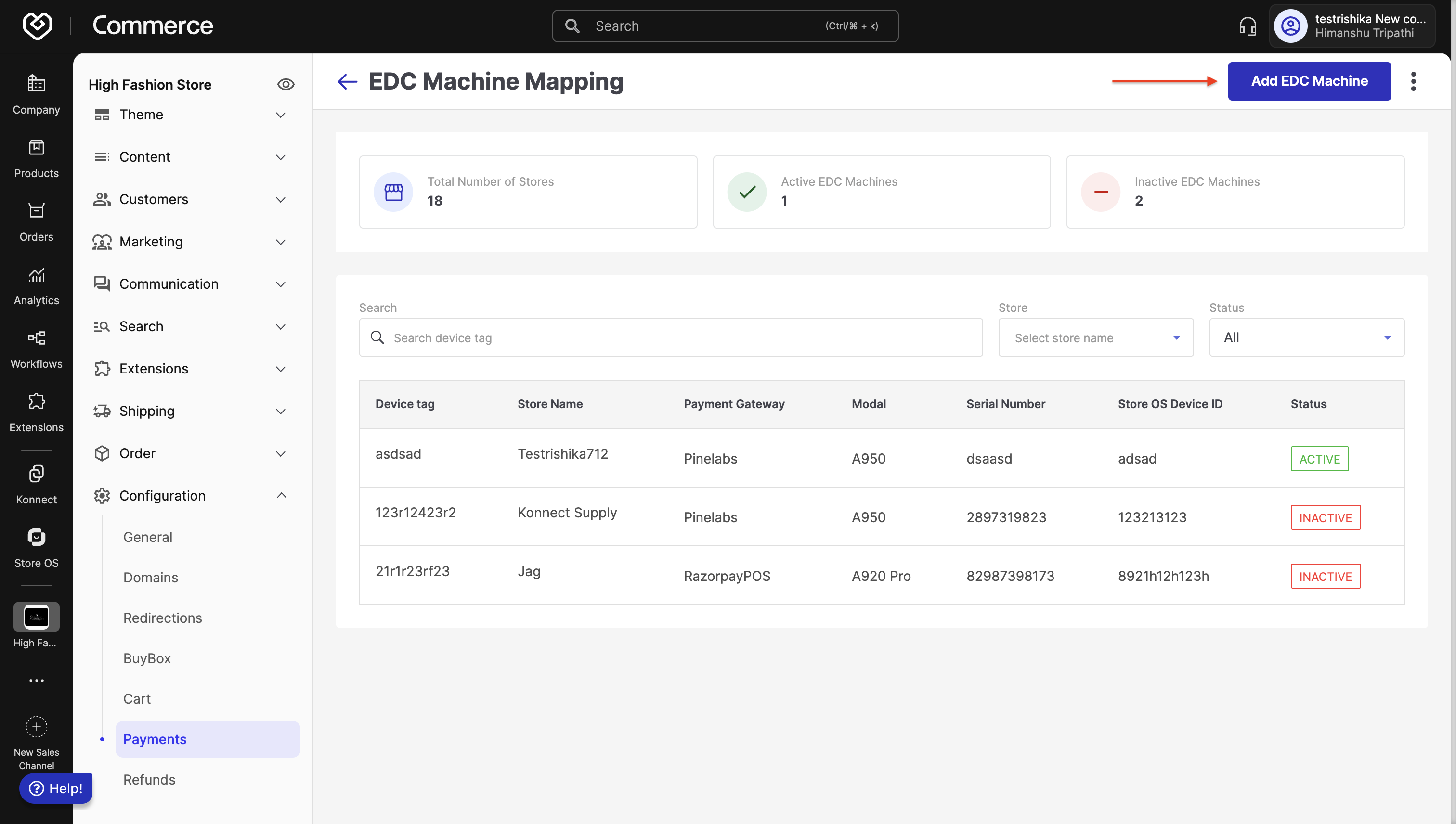The height and width of the screenshot is (824, 1456).
Task: Add a New Sales Channel
Action: (36, 742)
